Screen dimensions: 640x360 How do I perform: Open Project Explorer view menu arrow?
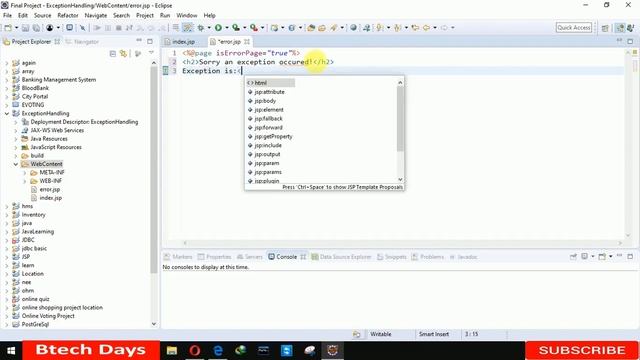(151, 53)
